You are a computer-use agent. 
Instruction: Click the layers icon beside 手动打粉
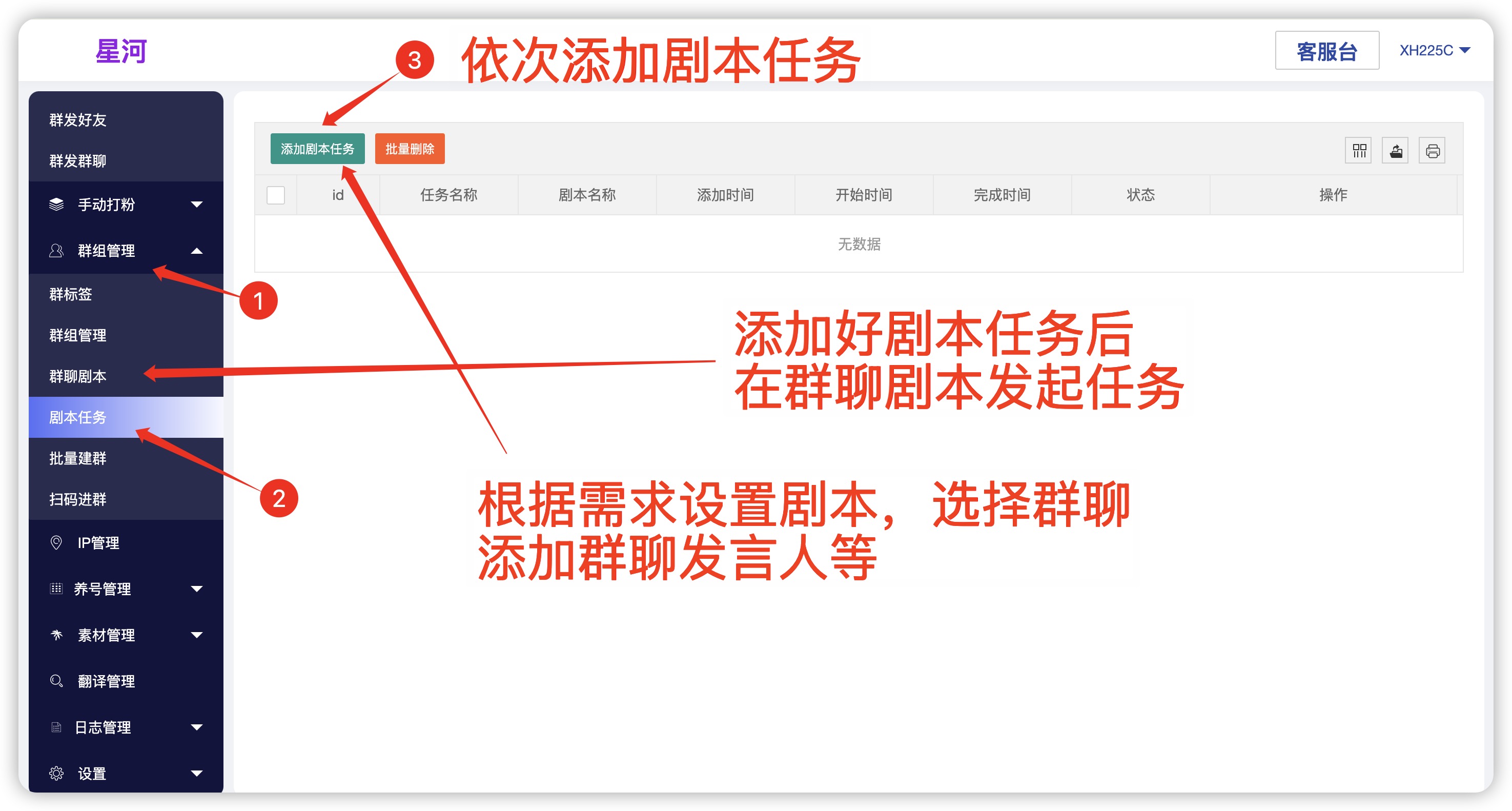[x=56, y=205]
